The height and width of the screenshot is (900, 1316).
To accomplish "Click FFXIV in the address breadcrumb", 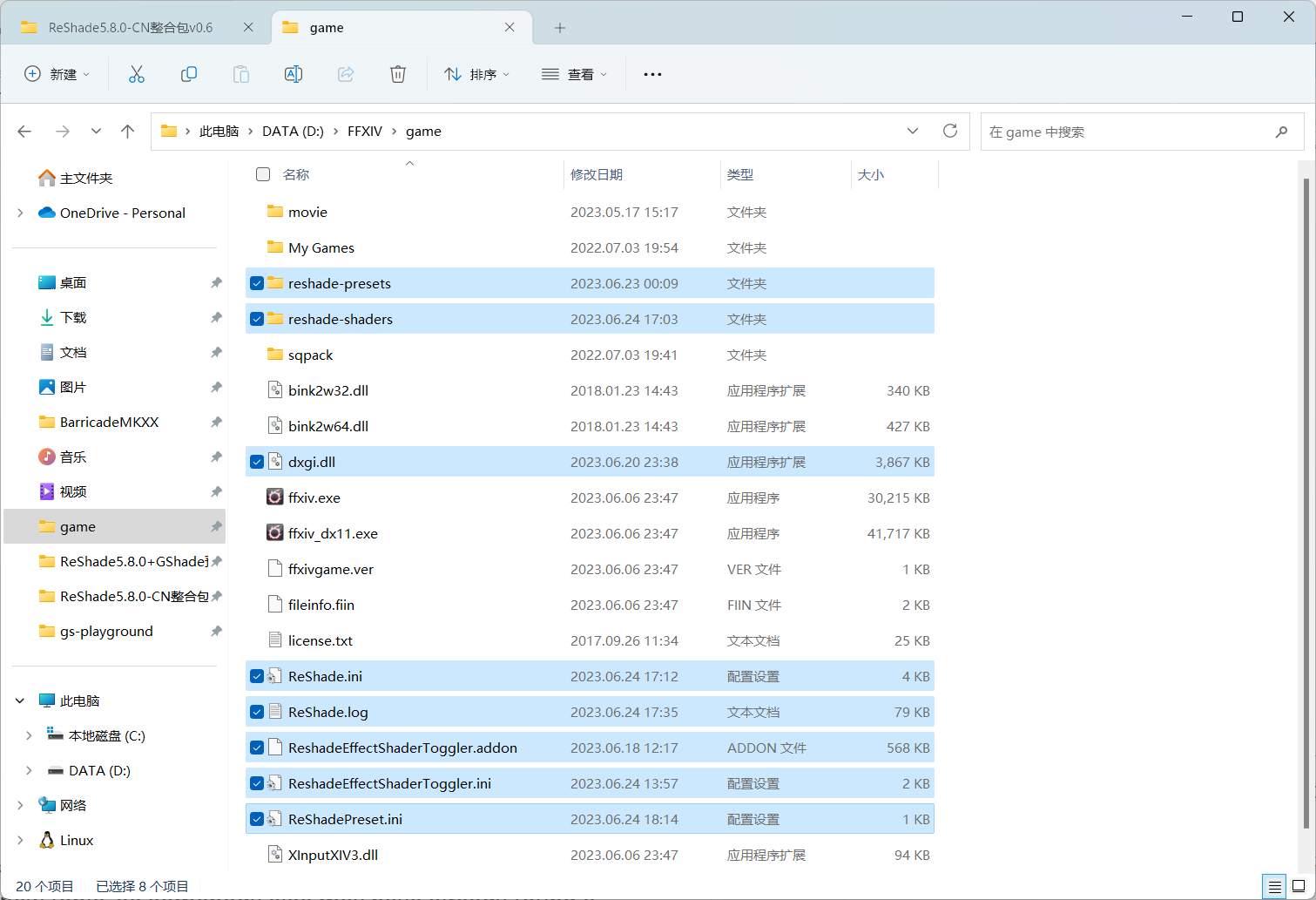I will [364, 132].
